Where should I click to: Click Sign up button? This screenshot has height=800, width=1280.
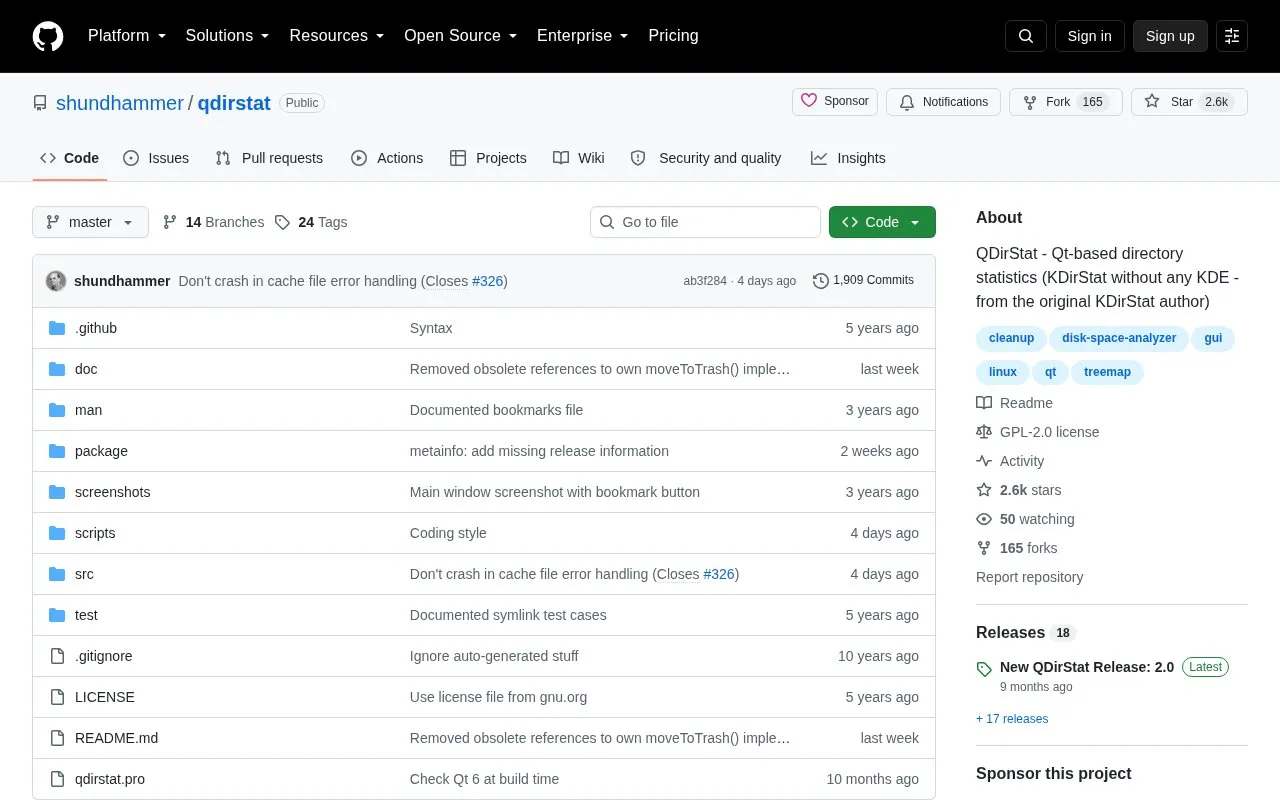(x=1170, y=36)
